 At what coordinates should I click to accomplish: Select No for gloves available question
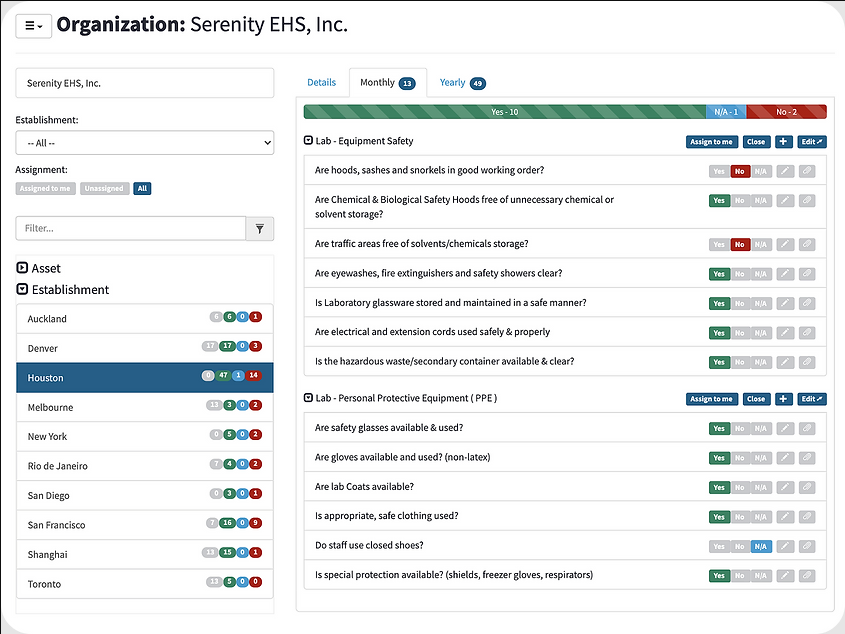pos(740,458)
